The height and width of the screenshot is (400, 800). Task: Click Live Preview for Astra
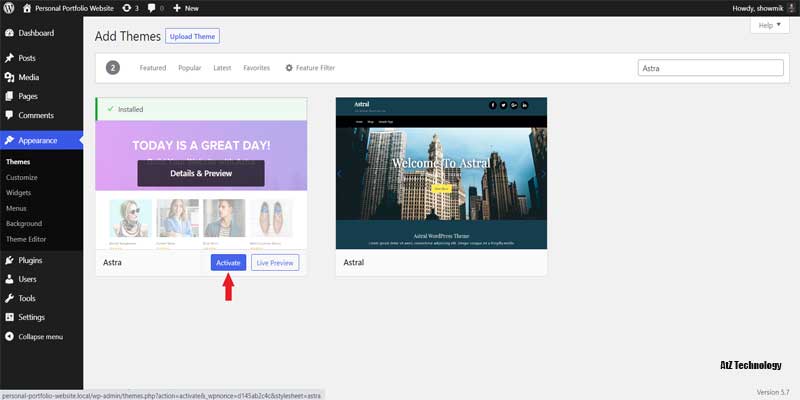(275, 263)
